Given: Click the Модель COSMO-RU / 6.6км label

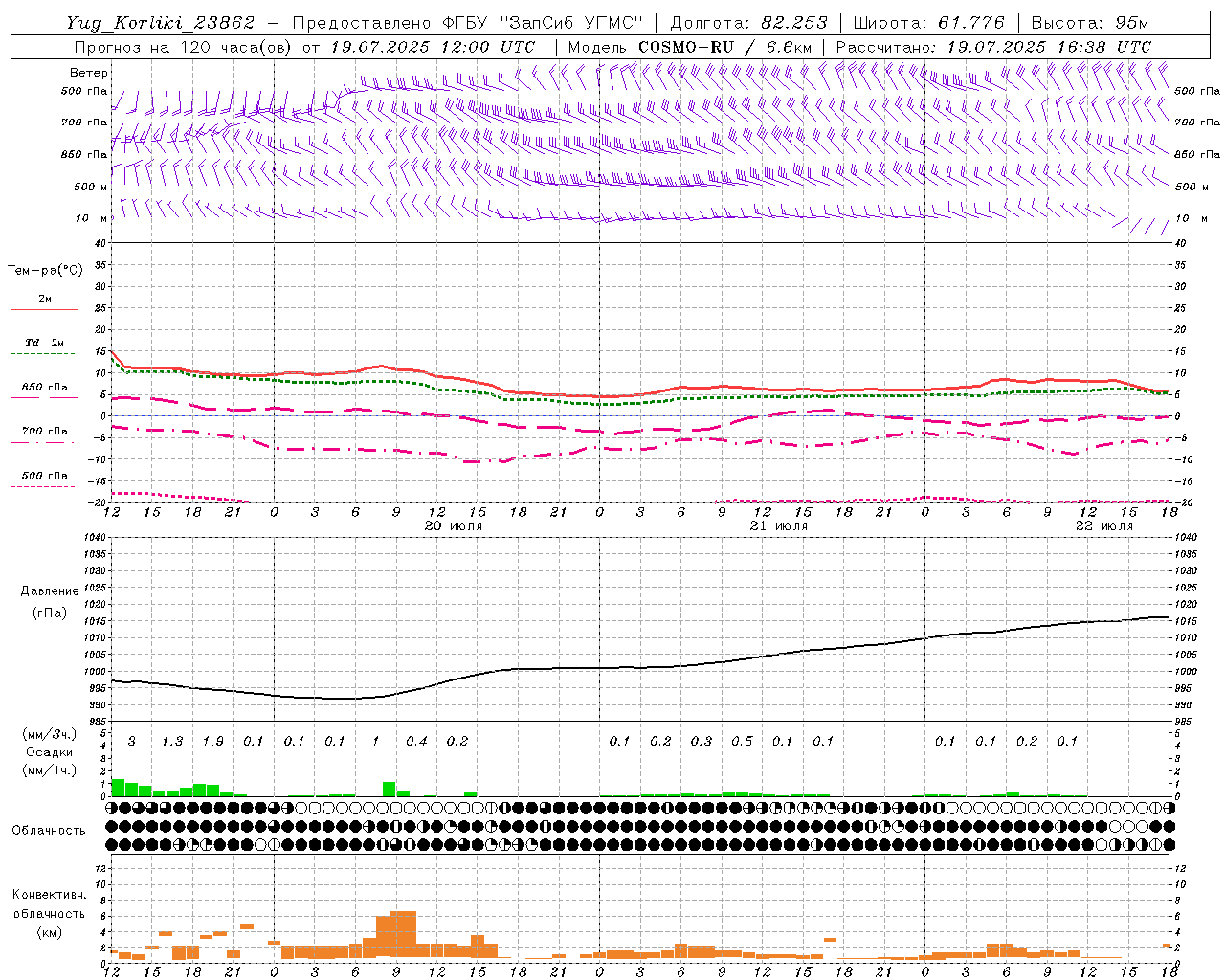Looking at the screenshot, I should tap(690, 47).
